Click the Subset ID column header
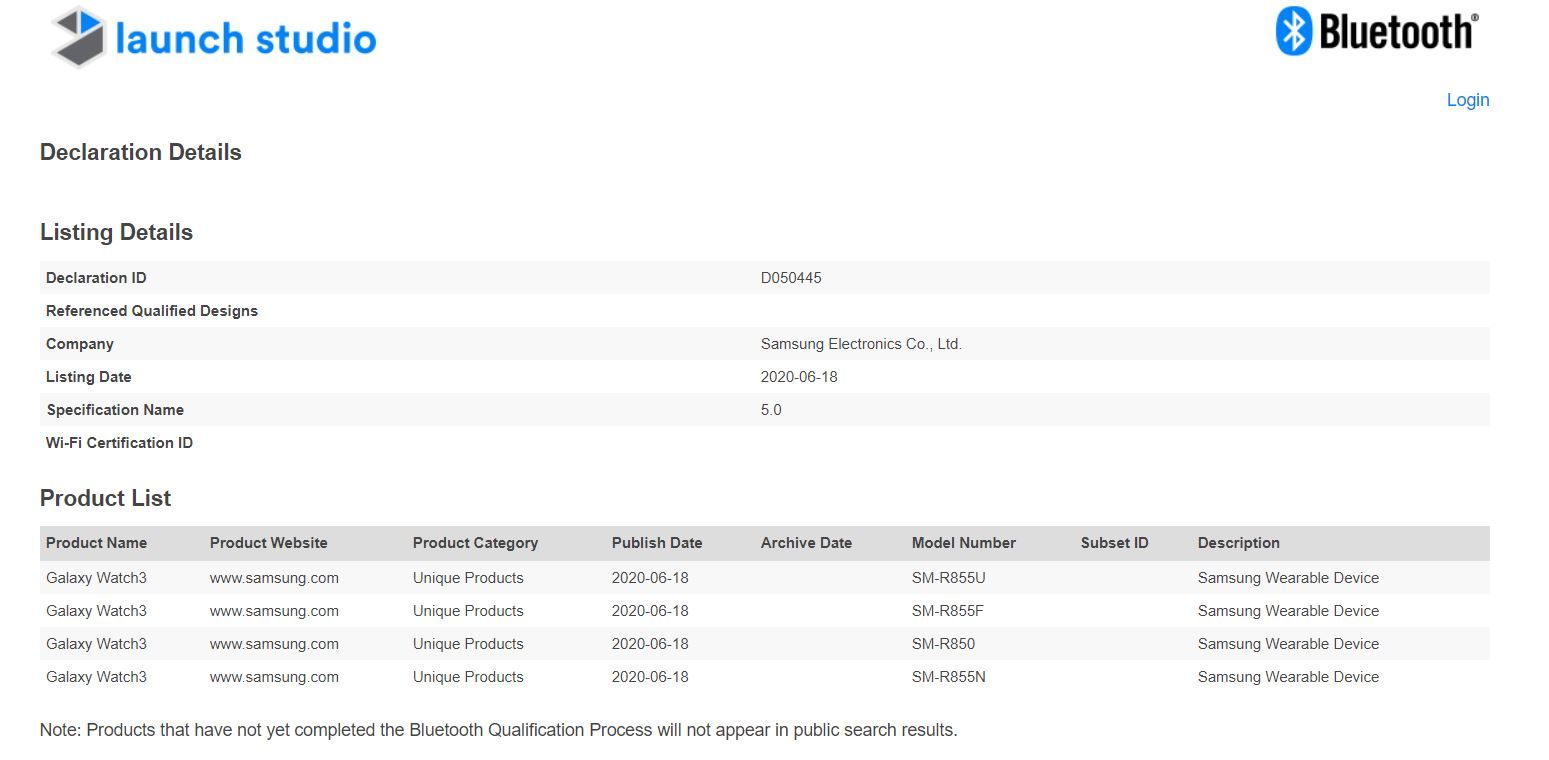This screenshot has width=1549, height=760. click(x=1114, y=543)
